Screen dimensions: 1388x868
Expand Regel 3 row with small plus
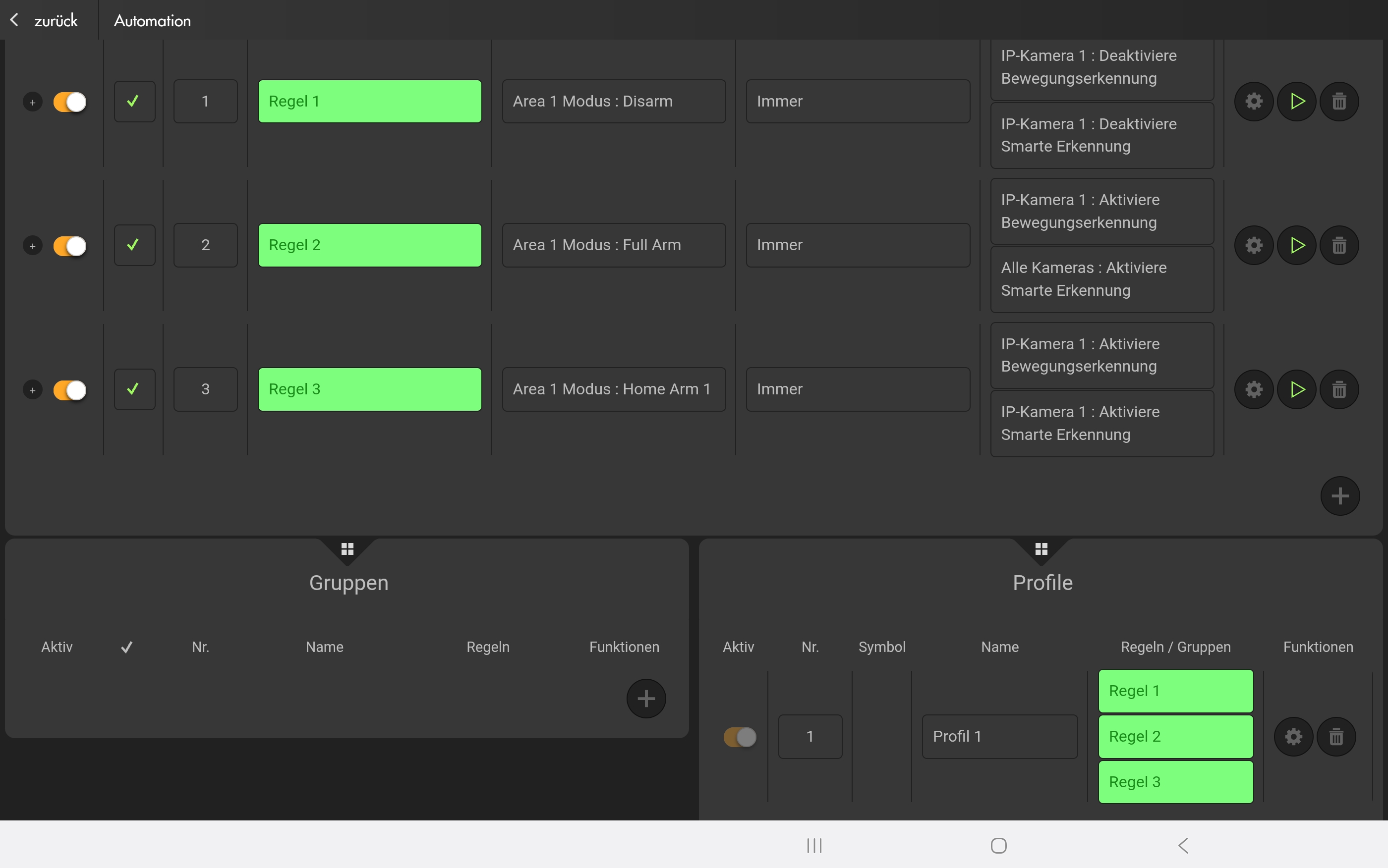[x=33, y=390]
